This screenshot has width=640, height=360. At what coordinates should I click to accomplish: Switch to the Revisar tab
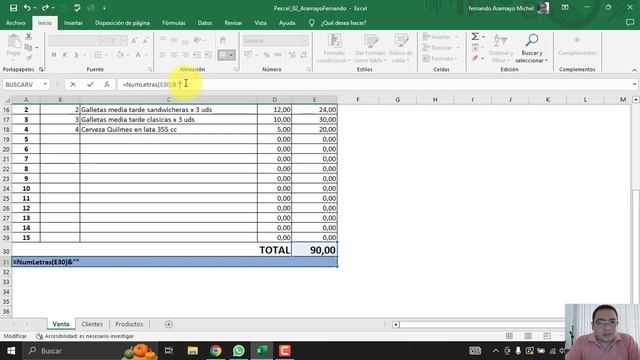pos(233,23)
